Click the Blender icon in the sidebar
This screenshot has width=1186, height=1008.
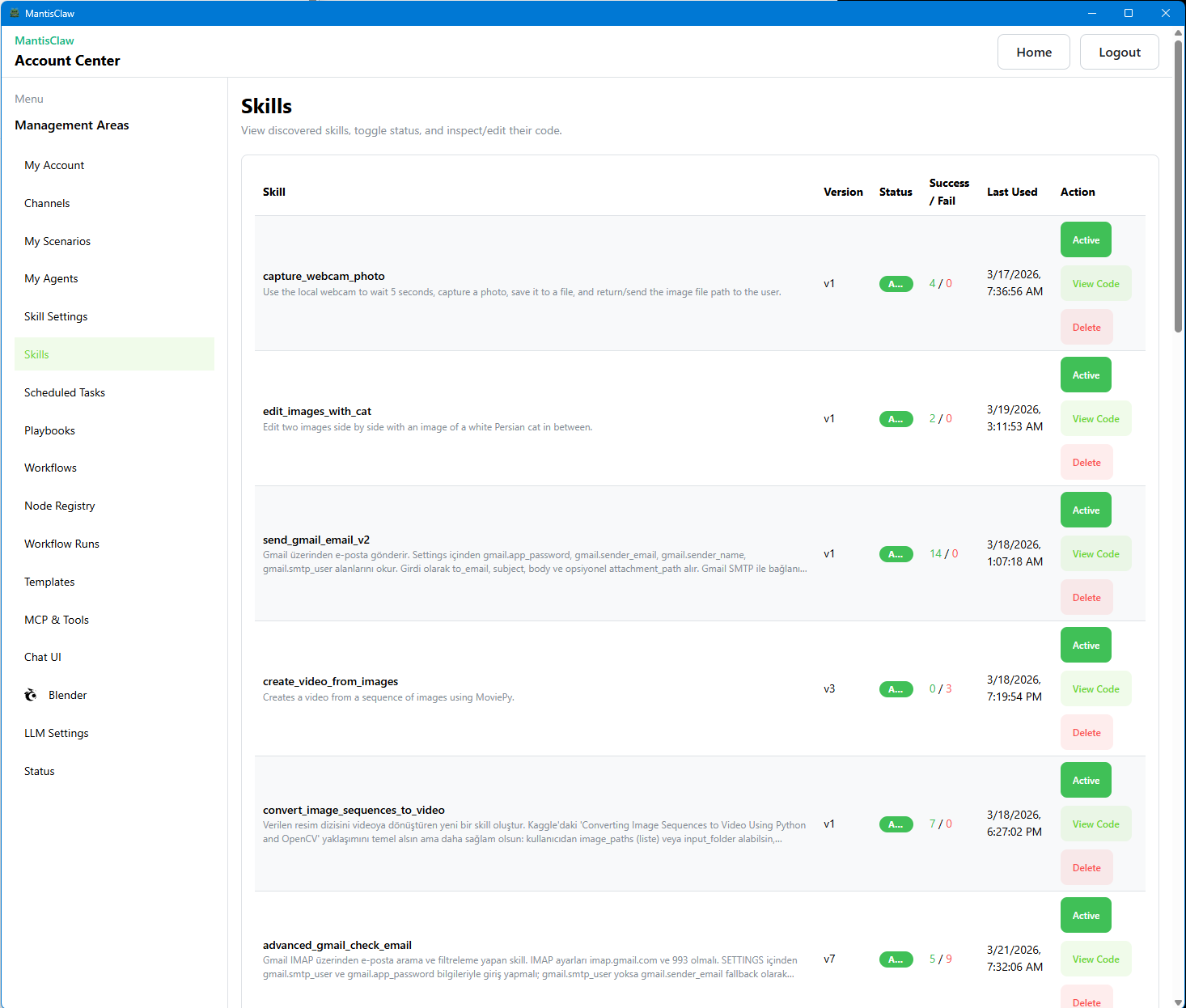[31, 695]
